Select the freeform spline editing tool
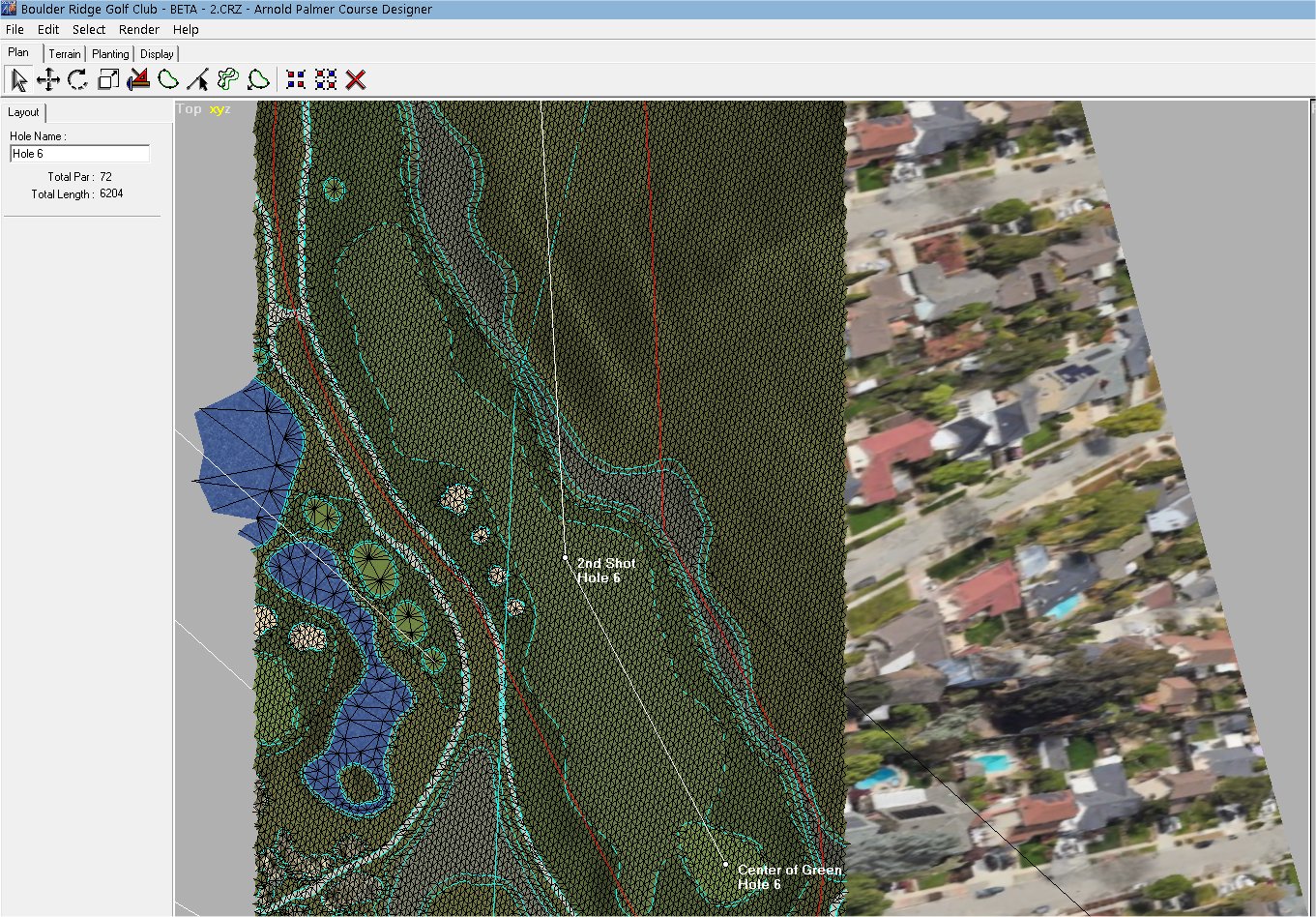The height and width of the screenshot is (917, 1316). pyautogui.click(x=228, y=79)
